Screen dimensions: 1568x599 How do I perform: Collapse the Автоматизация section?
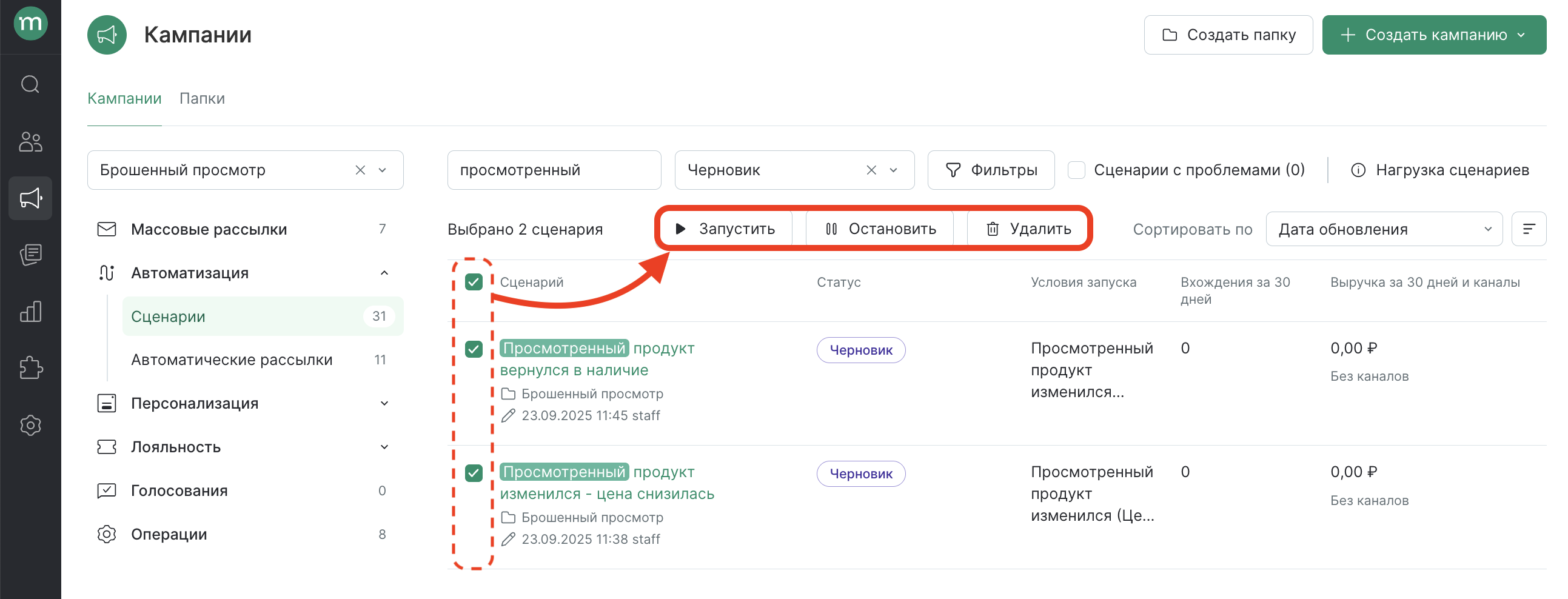pyautogui.click(x=384, y=273)
